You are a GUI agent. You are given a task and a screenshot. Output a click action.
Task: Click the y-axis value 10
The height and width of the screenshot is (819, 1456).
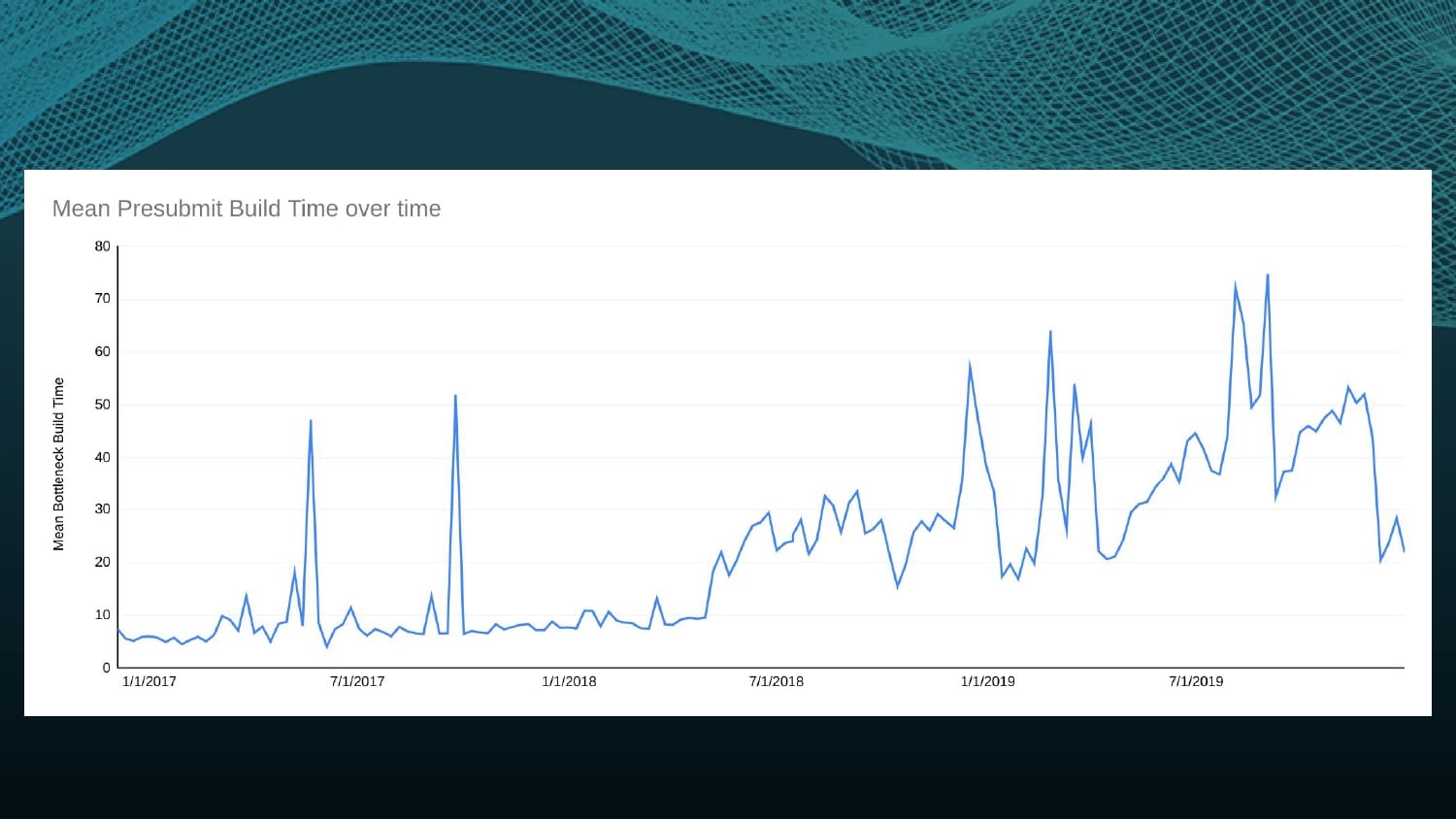click(103, 615)
